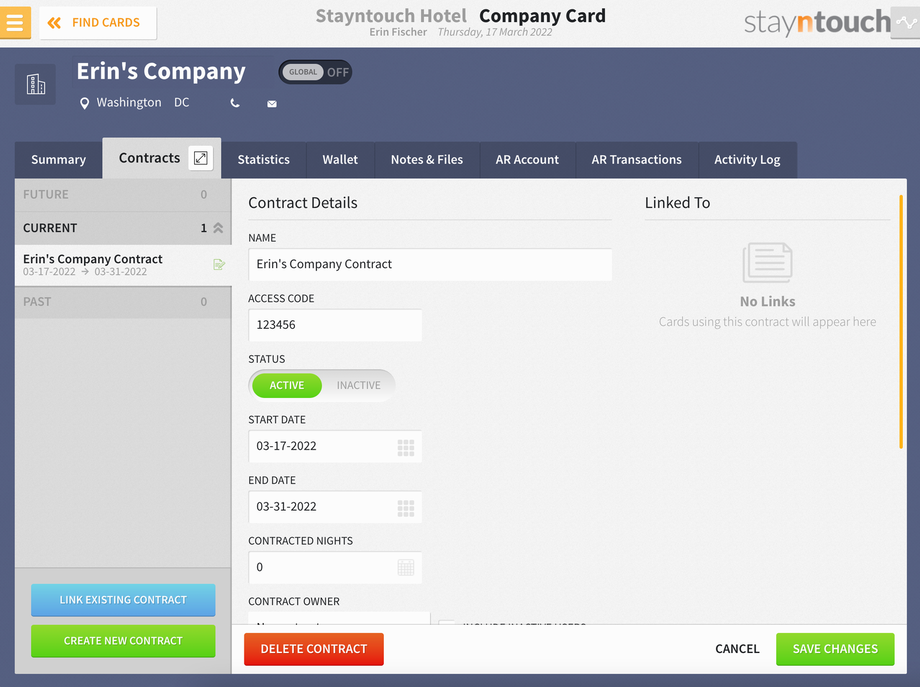
Task: Click the DC state text
Action: coord(181,103)
